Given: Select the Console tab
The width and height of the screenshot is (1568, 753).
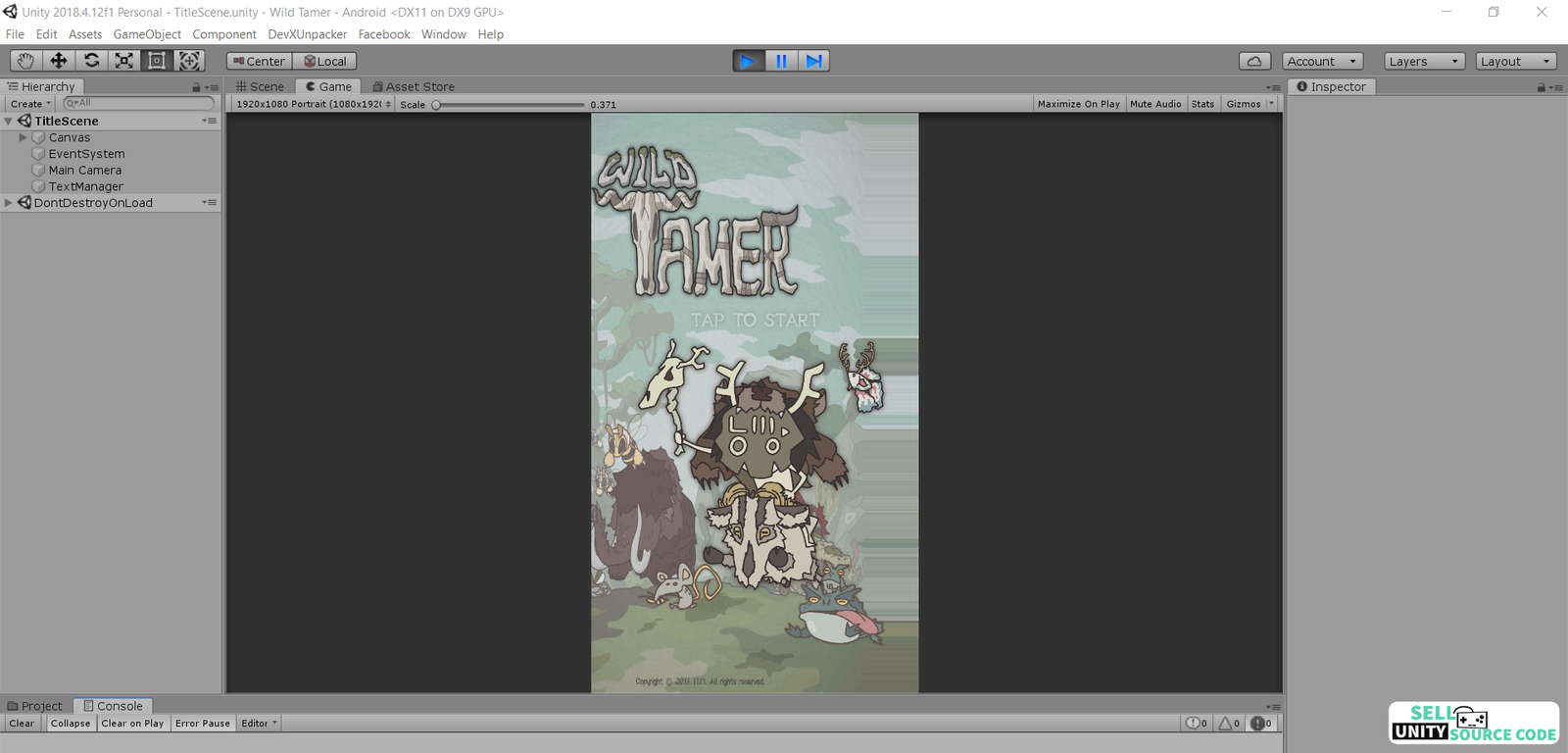Looking at the screenshot, I should tap(114, 706).
